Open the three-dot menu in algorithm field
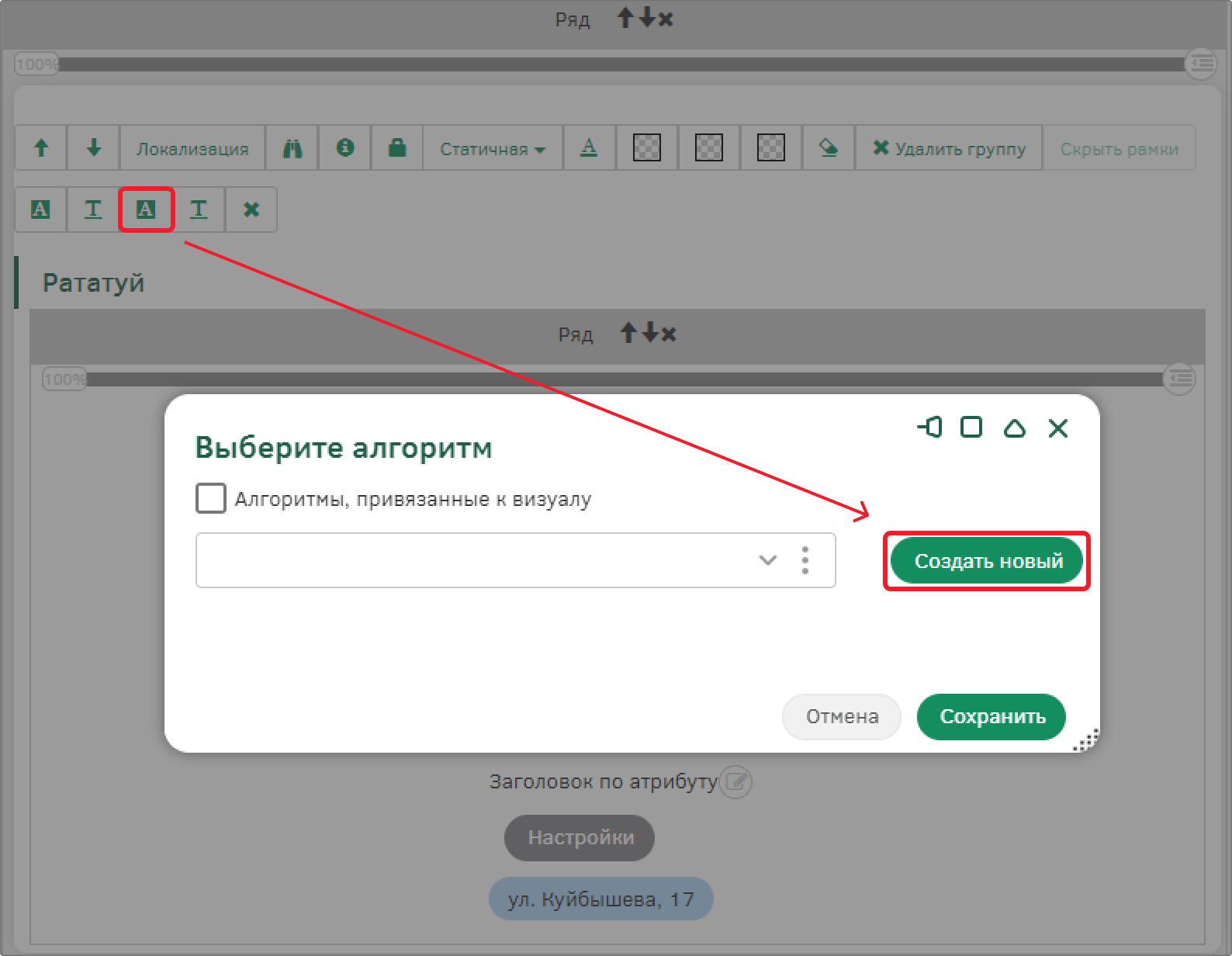Viewport: 1232px width, 956px height. pos(805,559)
